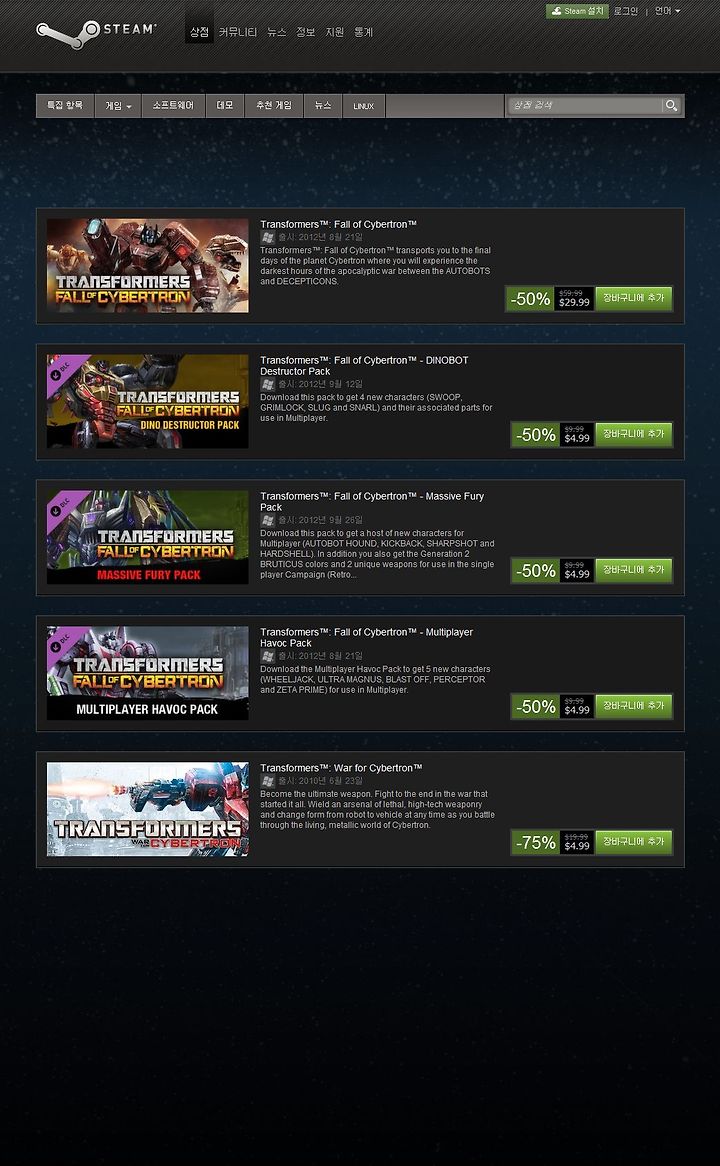Add Fall of Cybertron $29.99 to cart

(x=634, y=299)
